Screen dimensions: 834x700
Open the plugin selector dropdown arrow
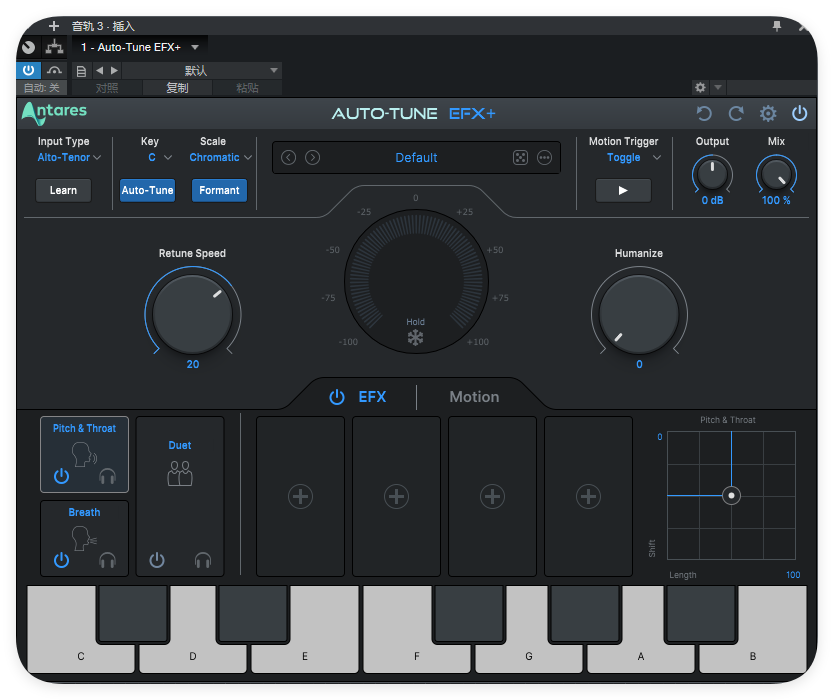coord(195,47)
